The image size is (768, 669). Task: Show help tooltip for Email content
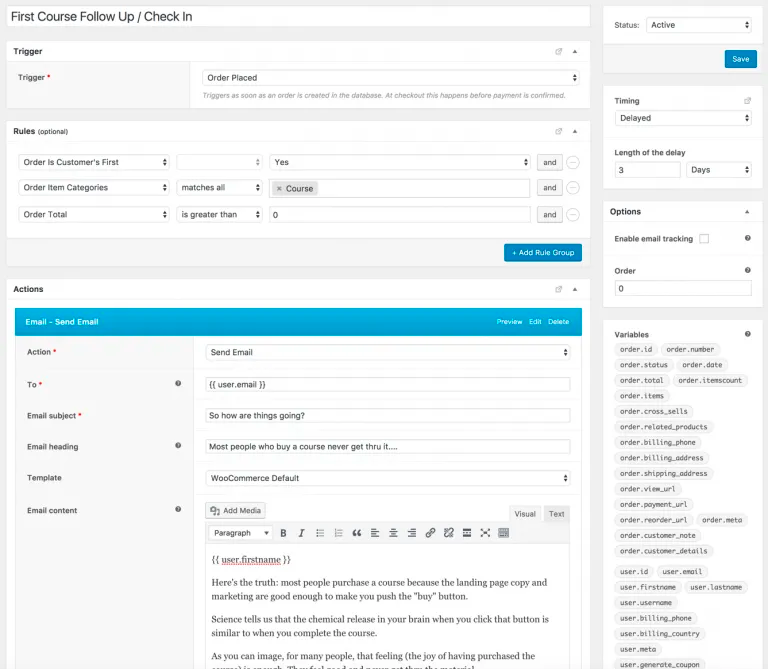pyautogui.click(x=178, y=509)
